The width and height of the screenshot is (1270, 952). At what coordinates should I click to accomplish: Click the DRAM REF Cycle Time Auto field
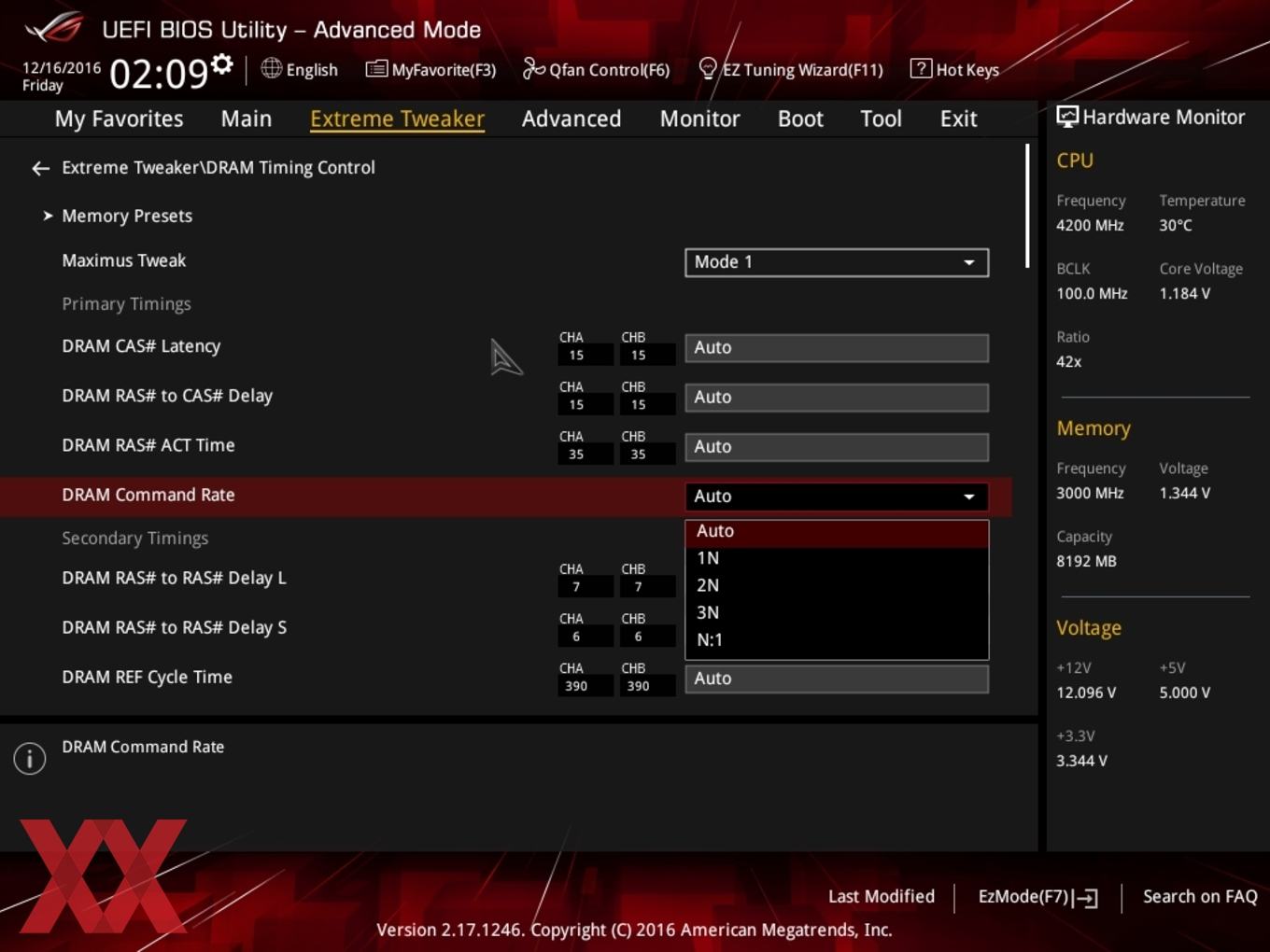(x=837, y=679)
